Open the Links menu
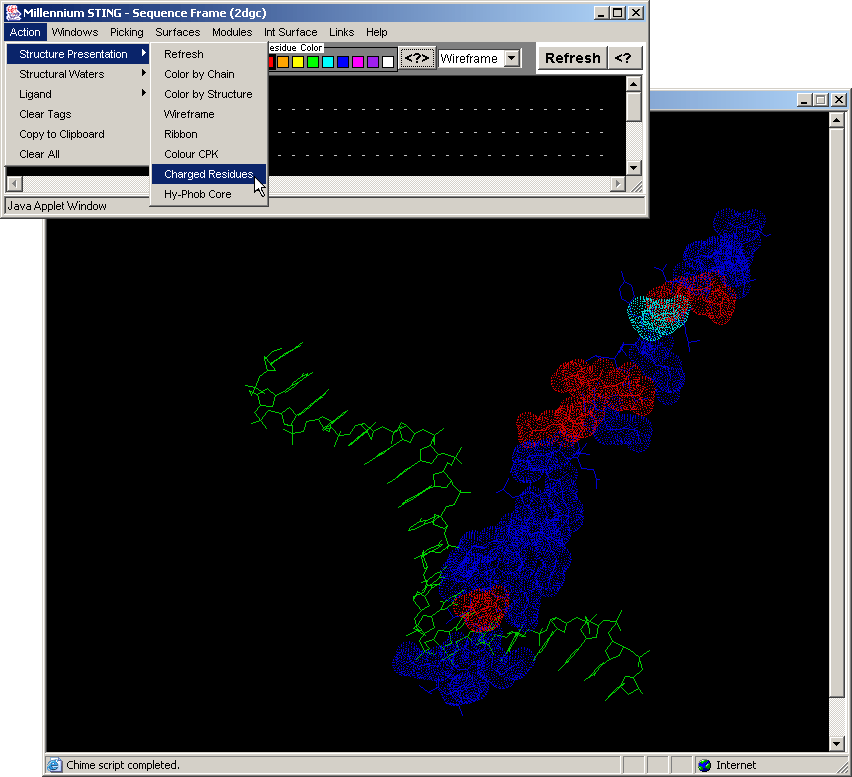The image size is (852, 777). pos(341,32)
